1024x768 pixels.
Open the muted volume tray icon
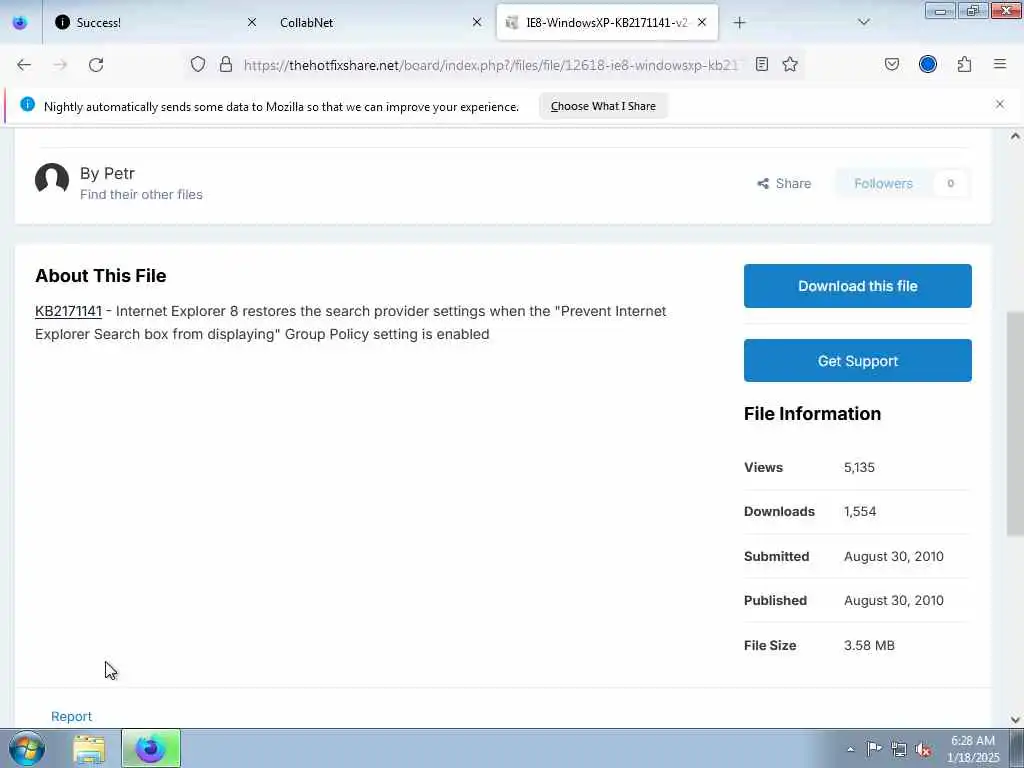pos(923,749)
